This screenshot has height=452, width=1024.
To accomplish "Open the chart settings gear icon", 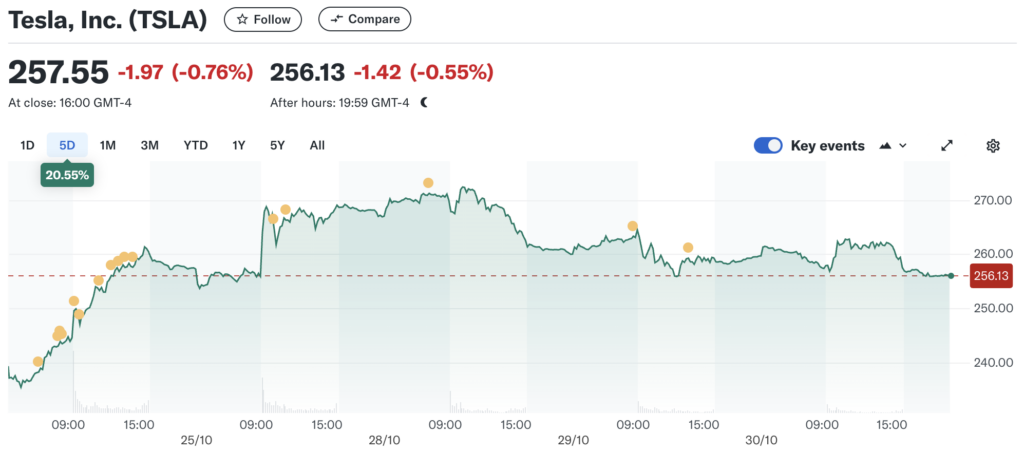I will point(992,145).
